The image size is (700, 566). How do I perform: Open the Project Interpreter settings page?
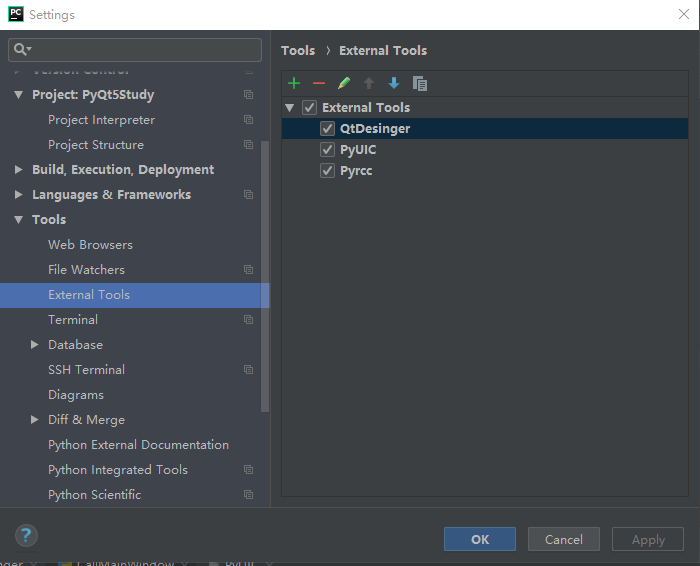[101, 120]
